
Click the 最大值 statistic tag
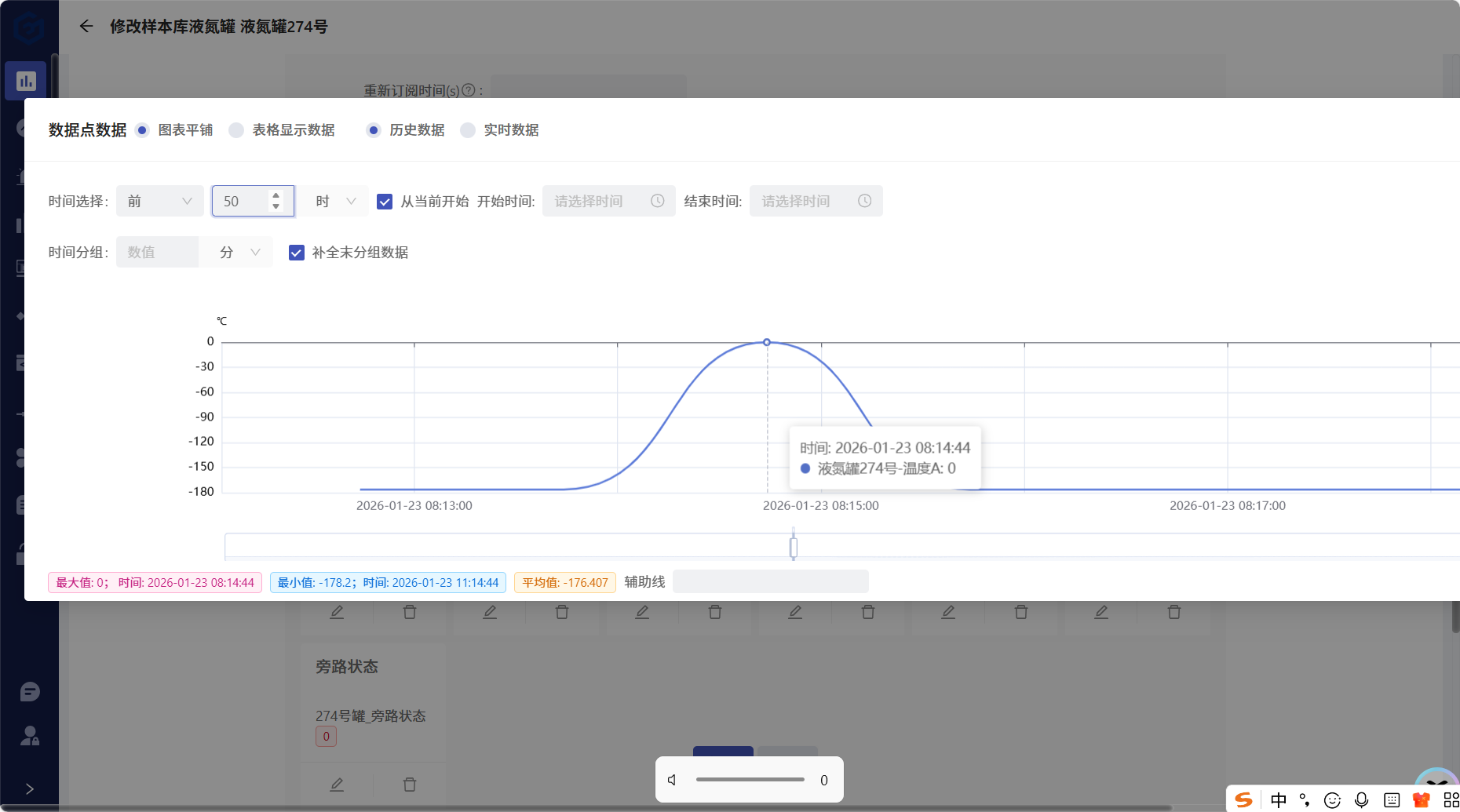[155, 582]
